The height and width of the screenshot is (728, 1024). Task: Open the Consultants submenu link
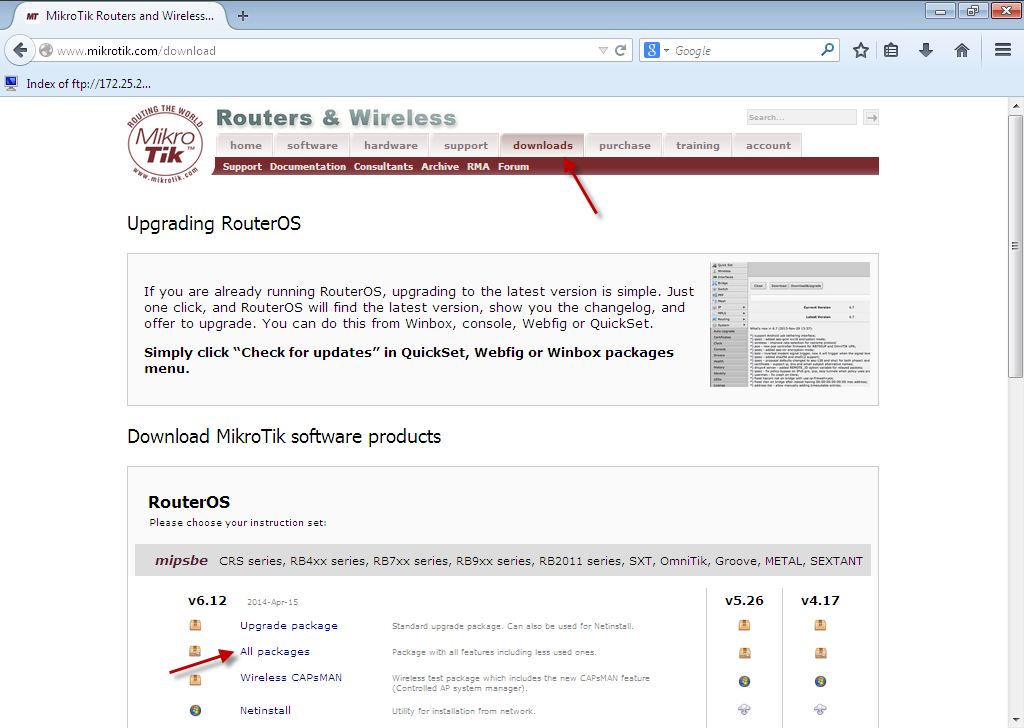pos(383,166)
